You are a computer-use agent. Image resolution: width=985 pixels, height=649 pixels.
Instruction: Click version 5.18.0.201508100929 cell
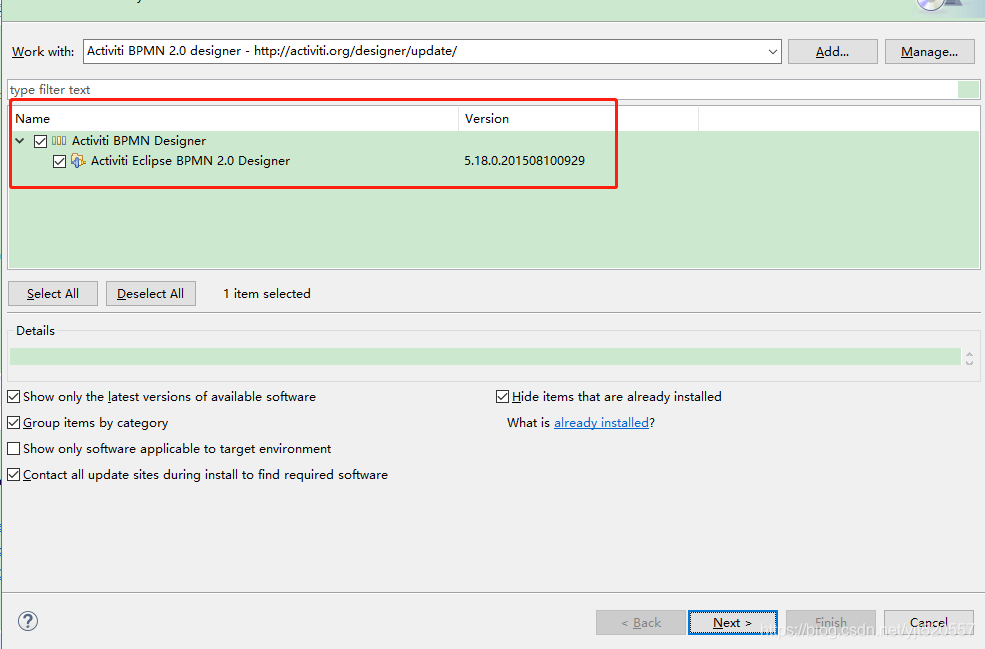[x=525, y=161]
